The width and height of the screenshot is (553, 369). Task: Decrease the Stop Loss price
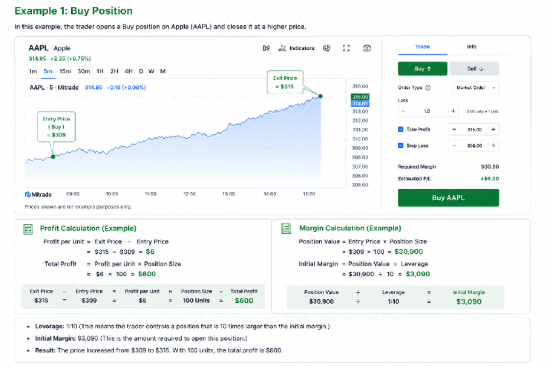point(454,145)
